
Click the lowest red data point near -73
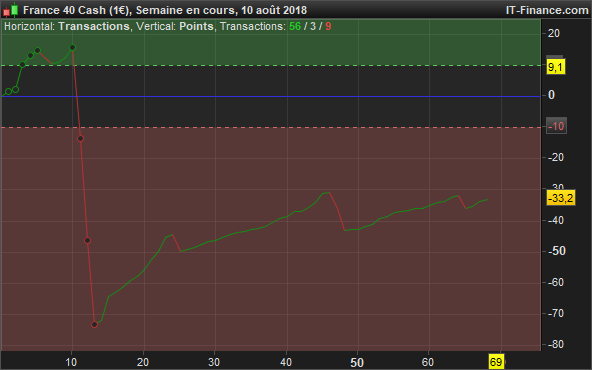(94, 324)
